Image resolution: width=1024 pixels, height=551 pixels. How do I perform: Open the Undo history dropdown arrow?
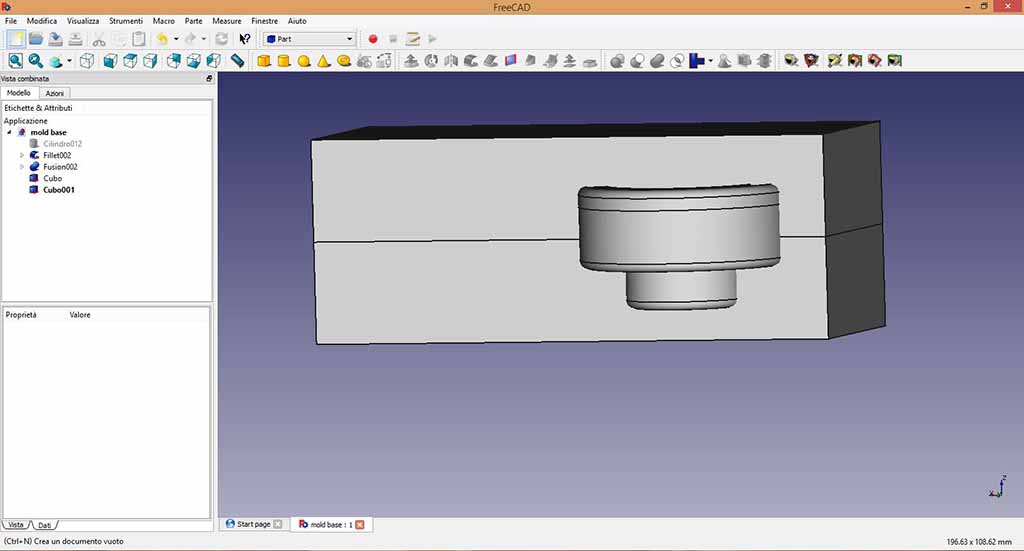(x=176, y=39)
